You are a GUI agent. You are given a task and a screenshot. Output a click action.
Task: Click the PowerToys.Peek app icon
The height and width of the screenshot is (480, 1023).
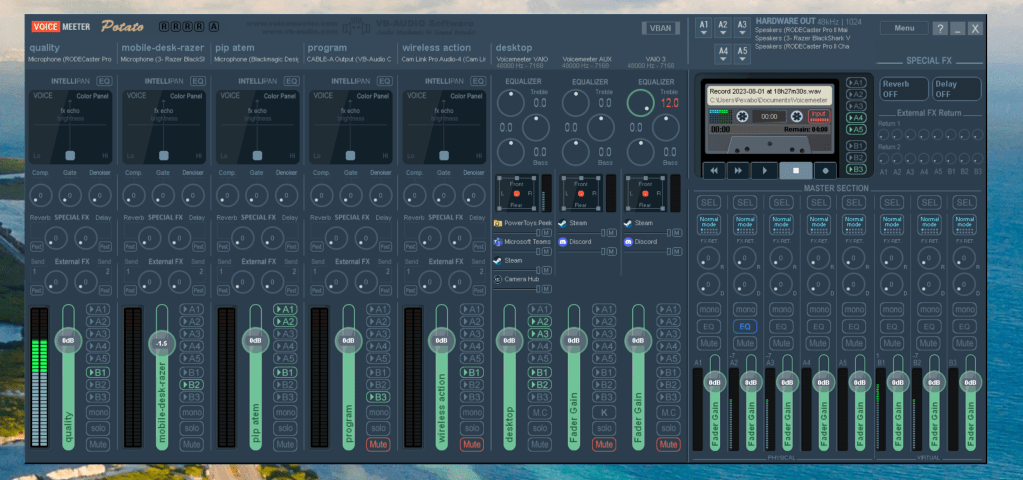tap(498, 222)
